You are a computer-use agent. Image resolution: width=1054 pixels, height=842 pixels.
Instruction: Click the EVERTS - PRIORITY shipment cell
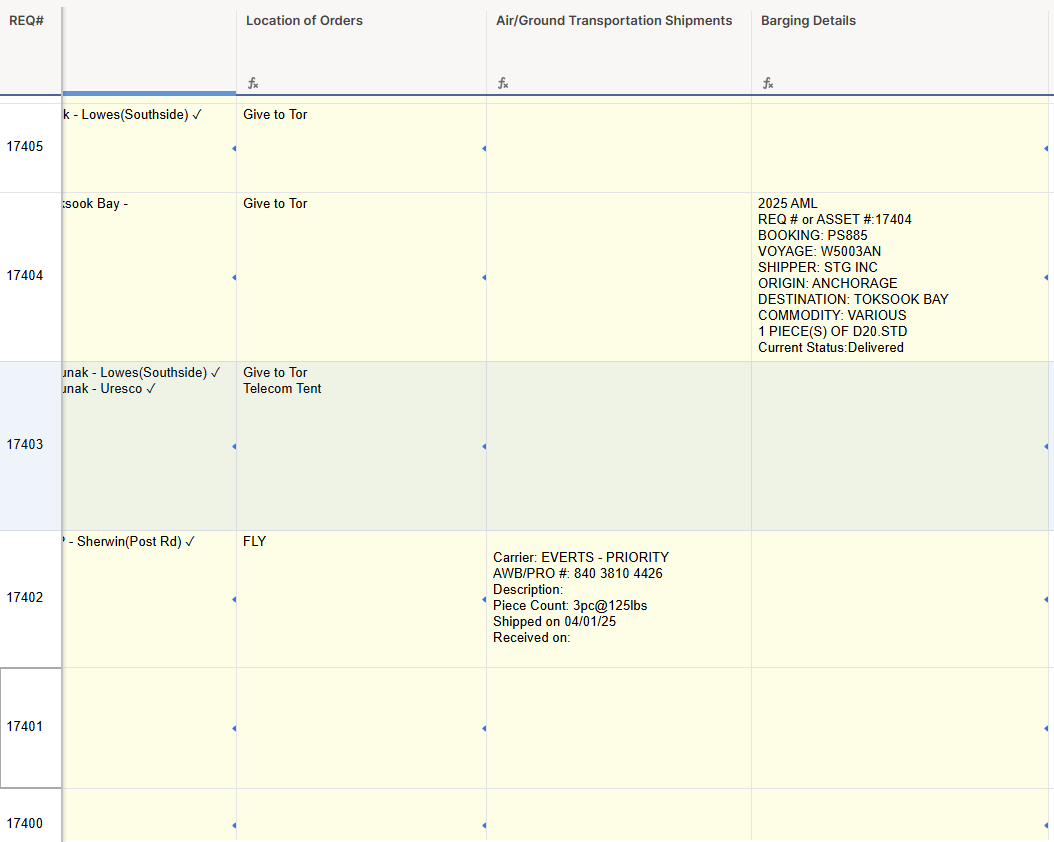(619, 599)
